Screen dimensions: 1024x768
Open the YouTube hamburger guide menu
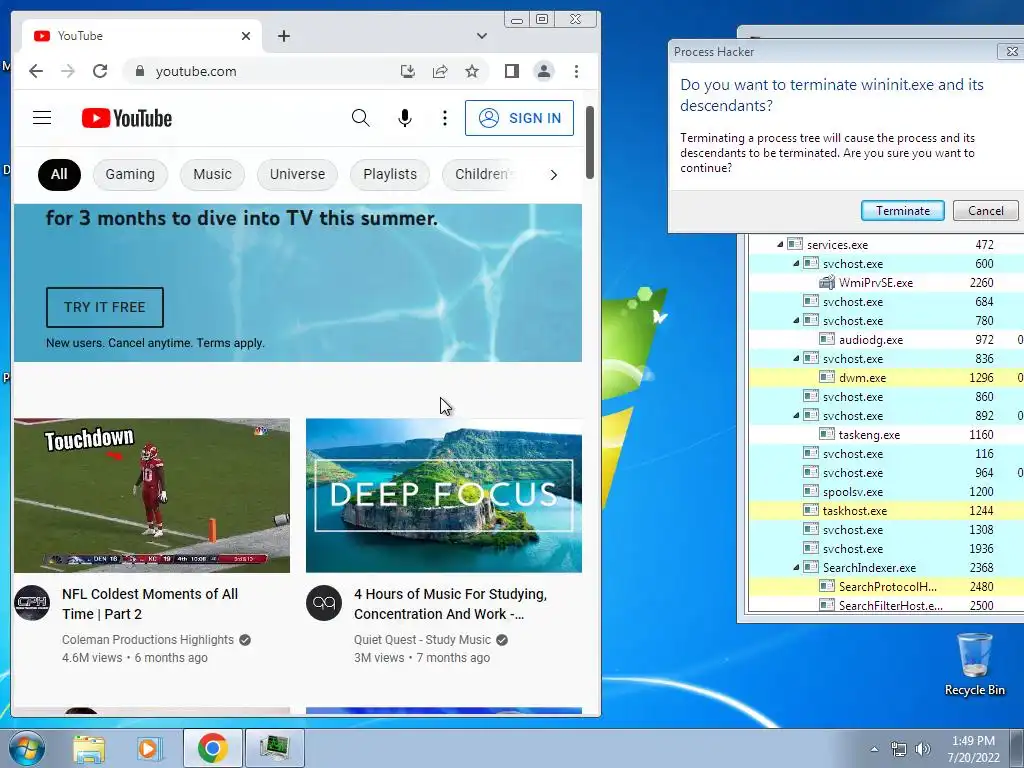coord(42,118)
